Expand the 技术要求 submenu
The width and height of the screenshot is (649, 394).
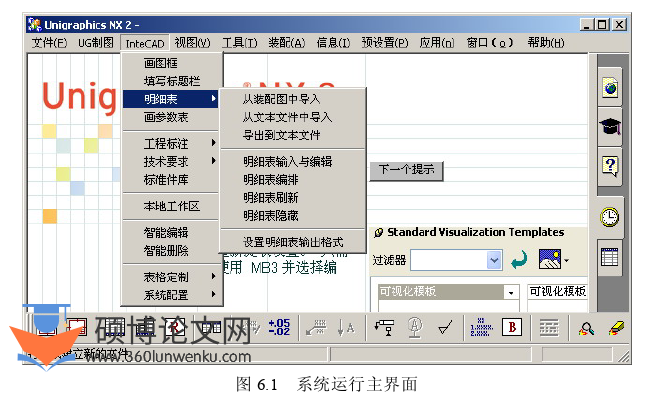point(171,161)
